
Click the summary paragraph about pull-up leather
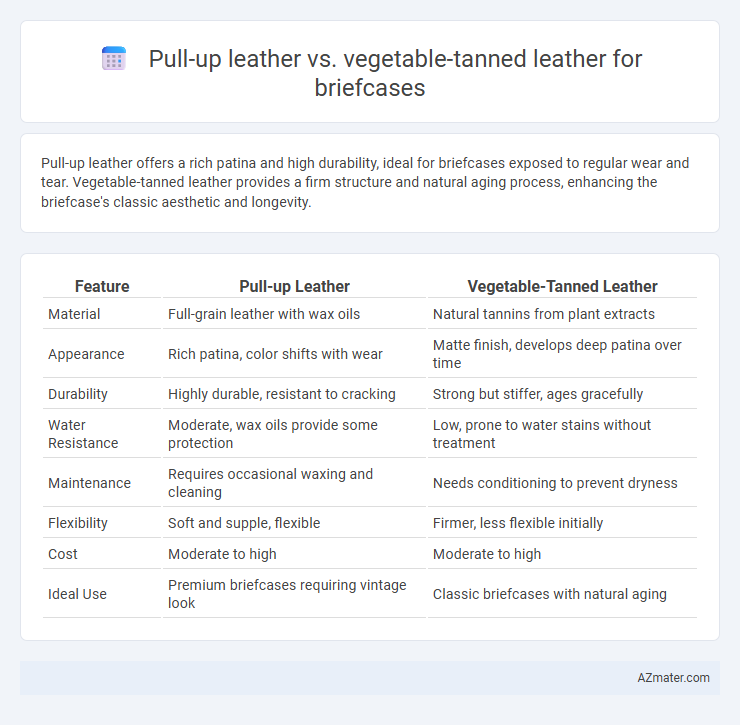tap(365, 182)
